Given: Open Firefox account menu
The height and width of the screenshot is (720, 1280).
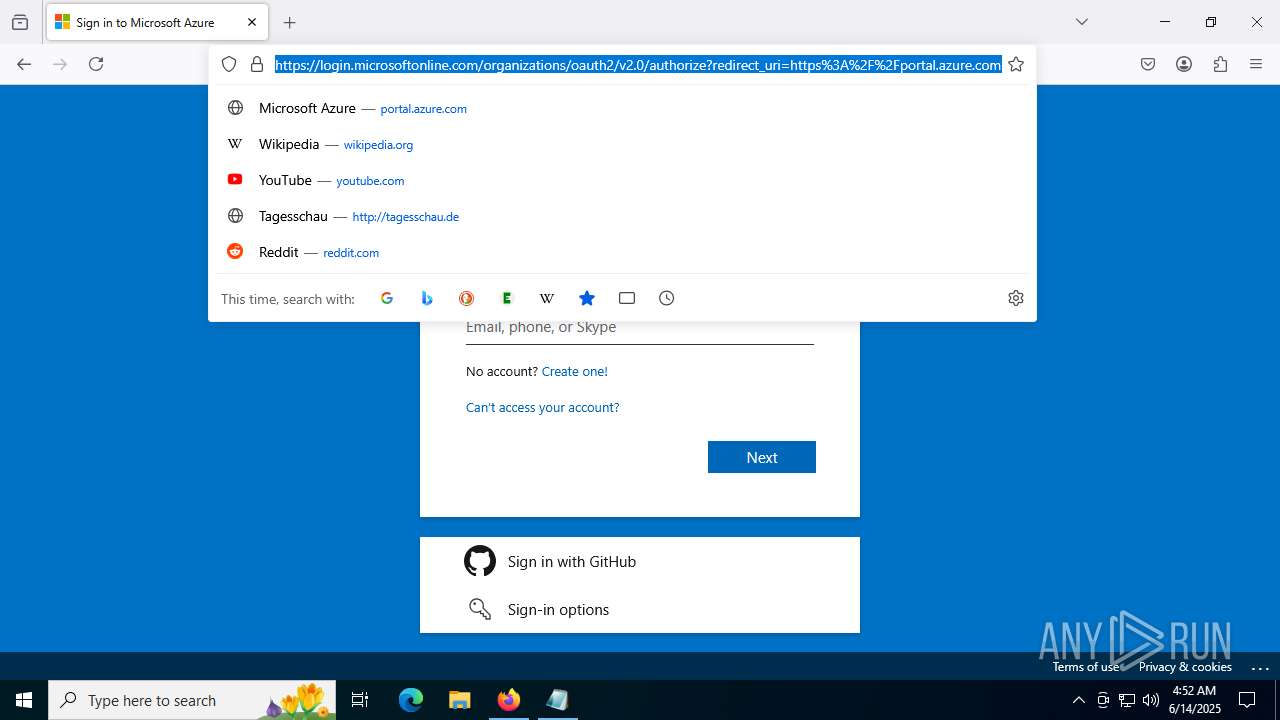Looking at the screenshot, I should tap(1184, 64).
